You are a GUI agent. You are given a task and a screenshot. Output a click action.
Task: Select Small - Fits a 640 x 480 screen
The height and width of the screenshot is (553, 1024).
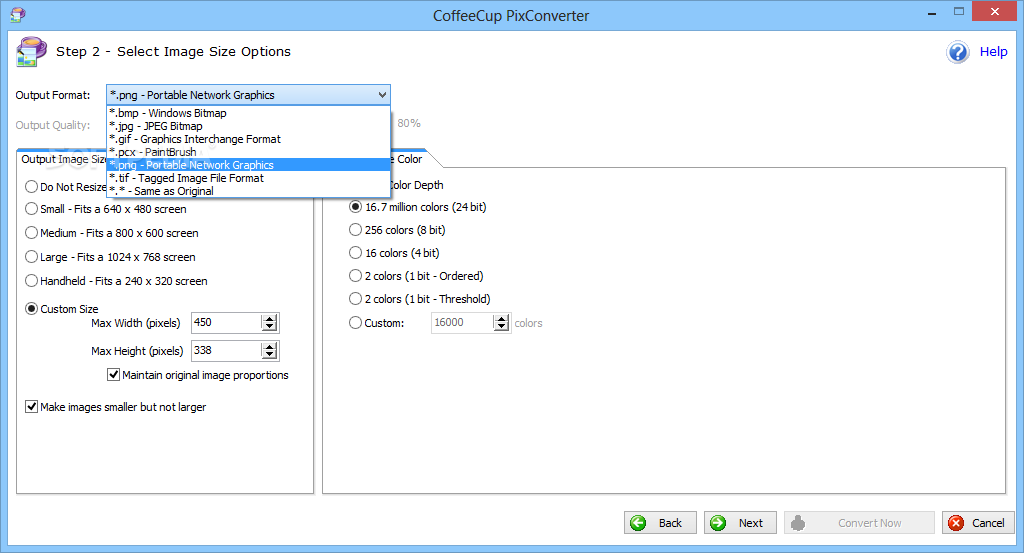click(x=31, y=209)
